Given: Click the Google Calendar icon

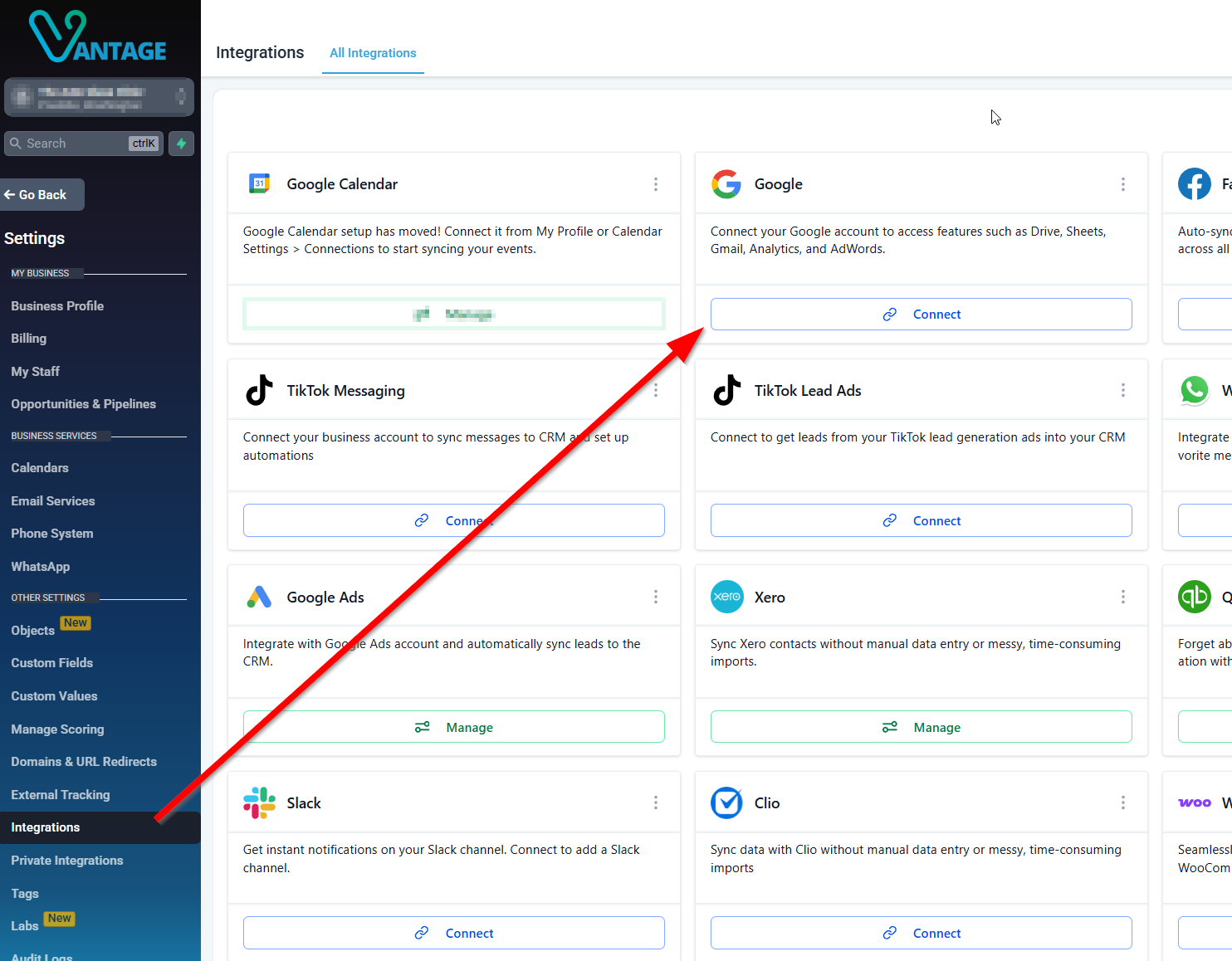Looking at the screenshot, I should (259, 183).
